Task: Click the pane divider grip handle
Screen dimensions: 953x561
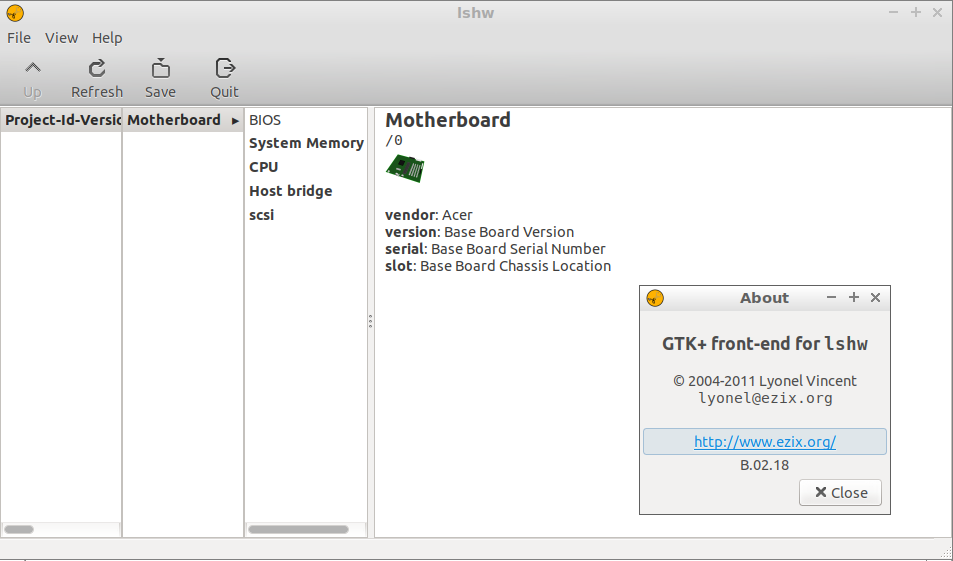Action: coord(370,322)
